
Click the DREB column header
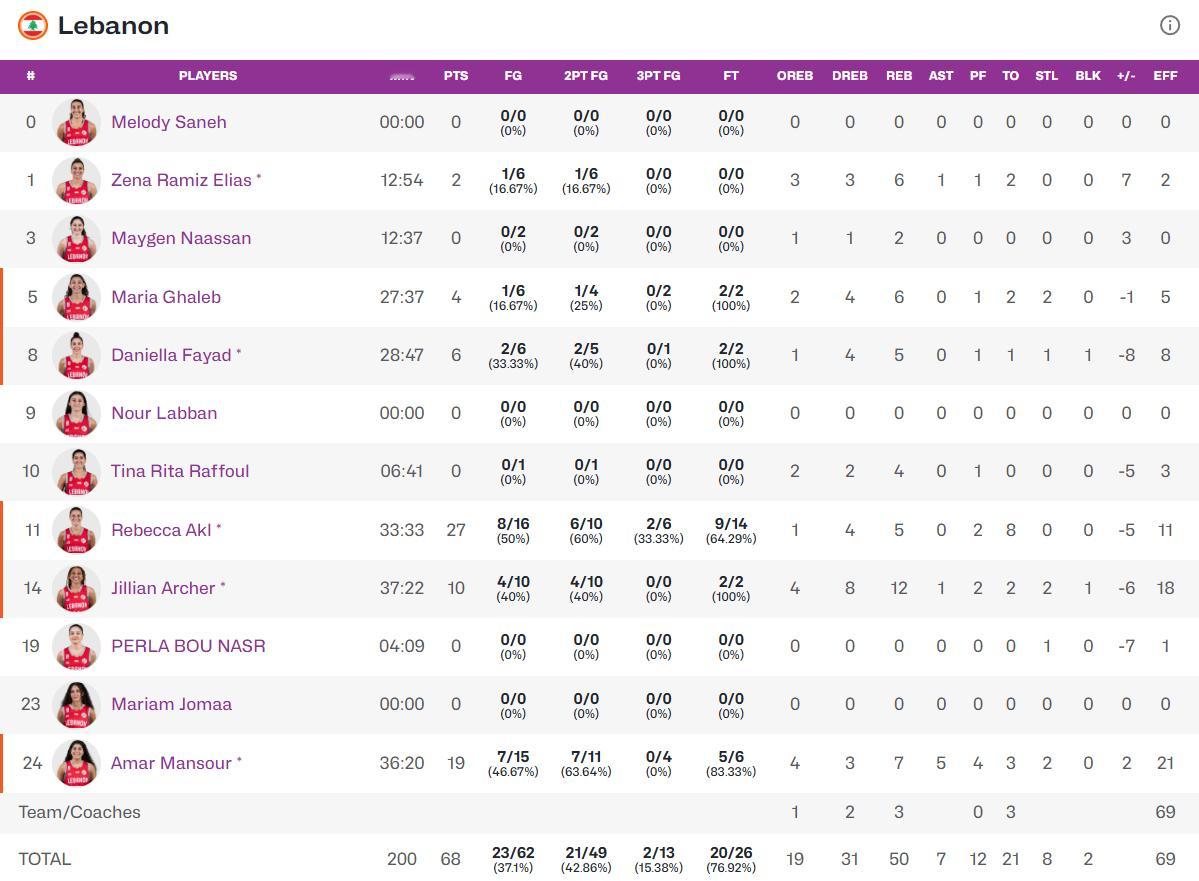850,76
